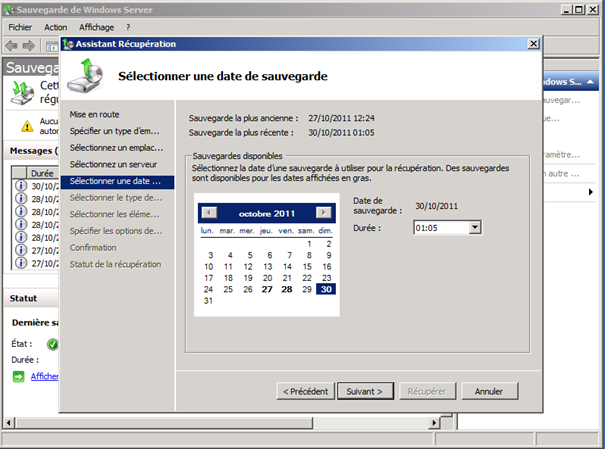Screen dimensions: 605x449
Task: Click the horizontal scrollbar left arrow
Action: [9, 423]
